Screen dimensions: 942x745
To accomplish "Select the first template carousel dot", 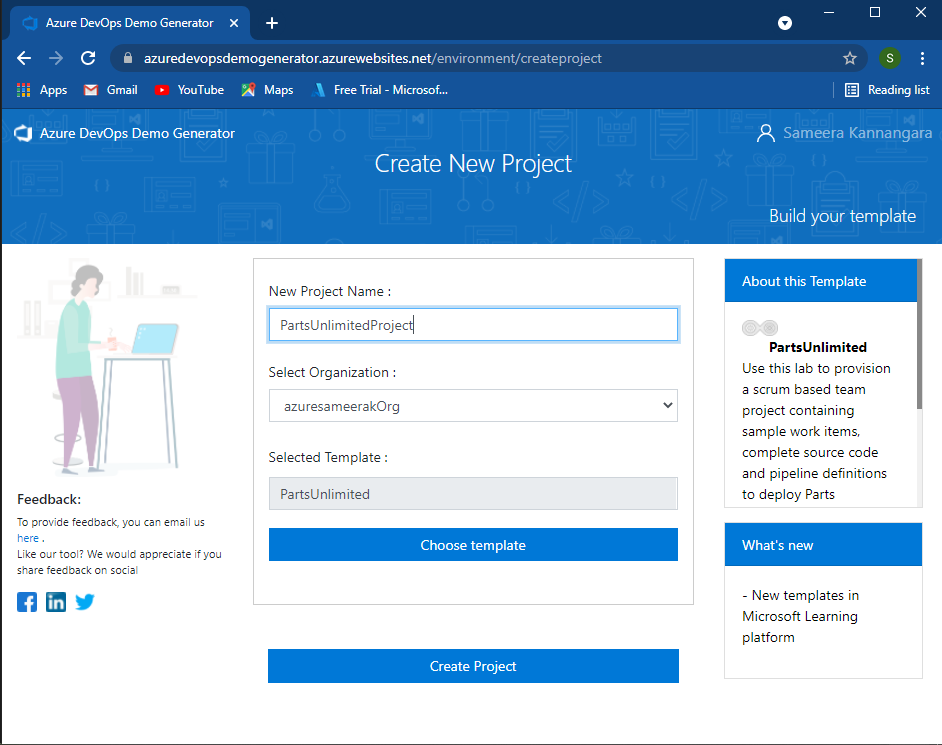I will click(750, 327).
